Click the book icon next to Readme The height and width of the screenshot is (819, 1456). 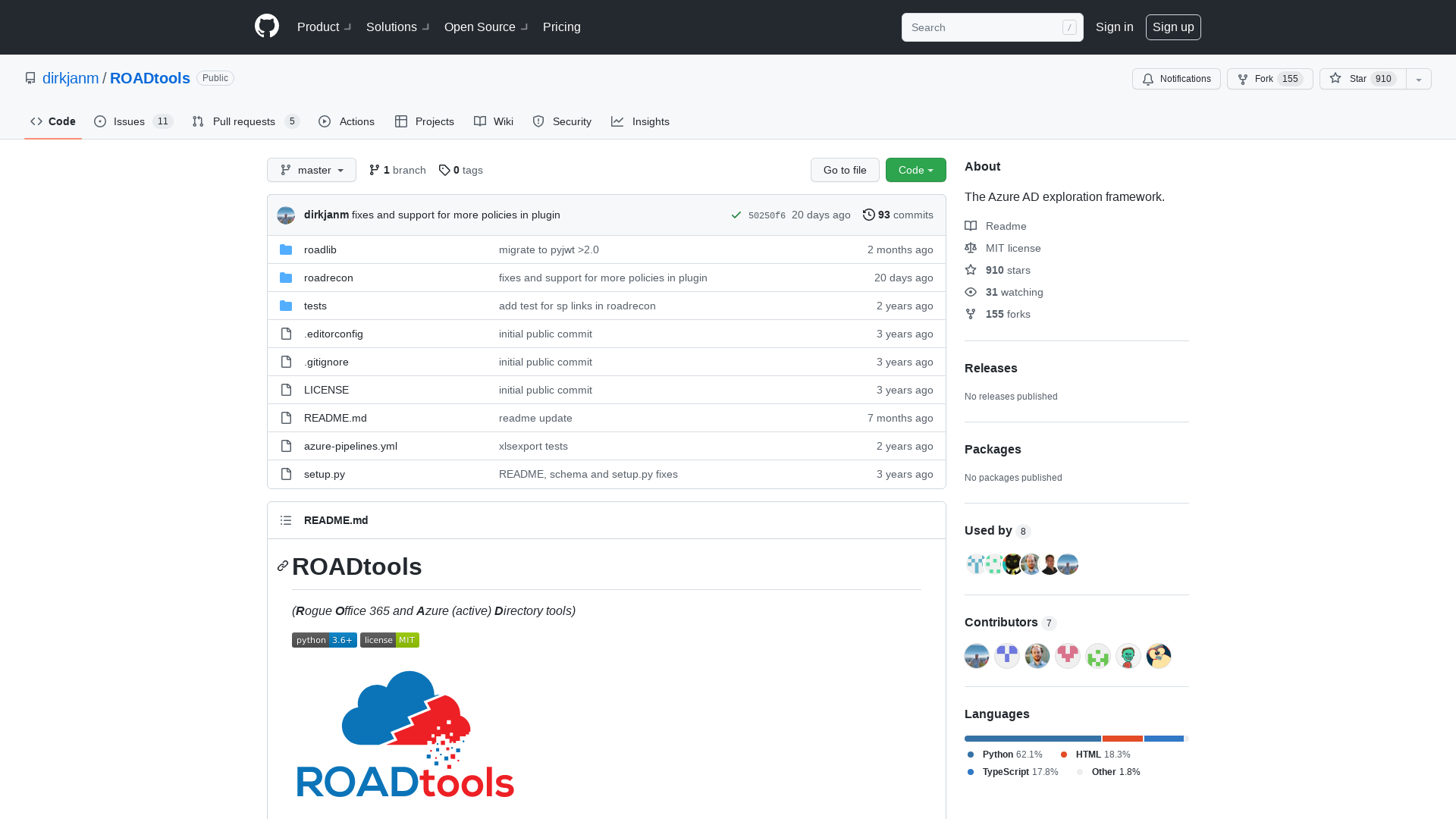[x=971, y=226]
